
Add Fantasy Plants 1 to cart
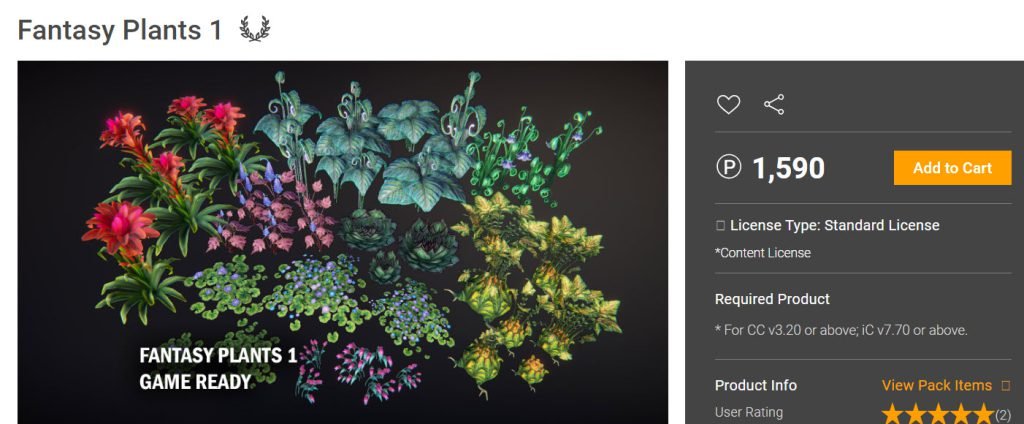coord(952,168)
